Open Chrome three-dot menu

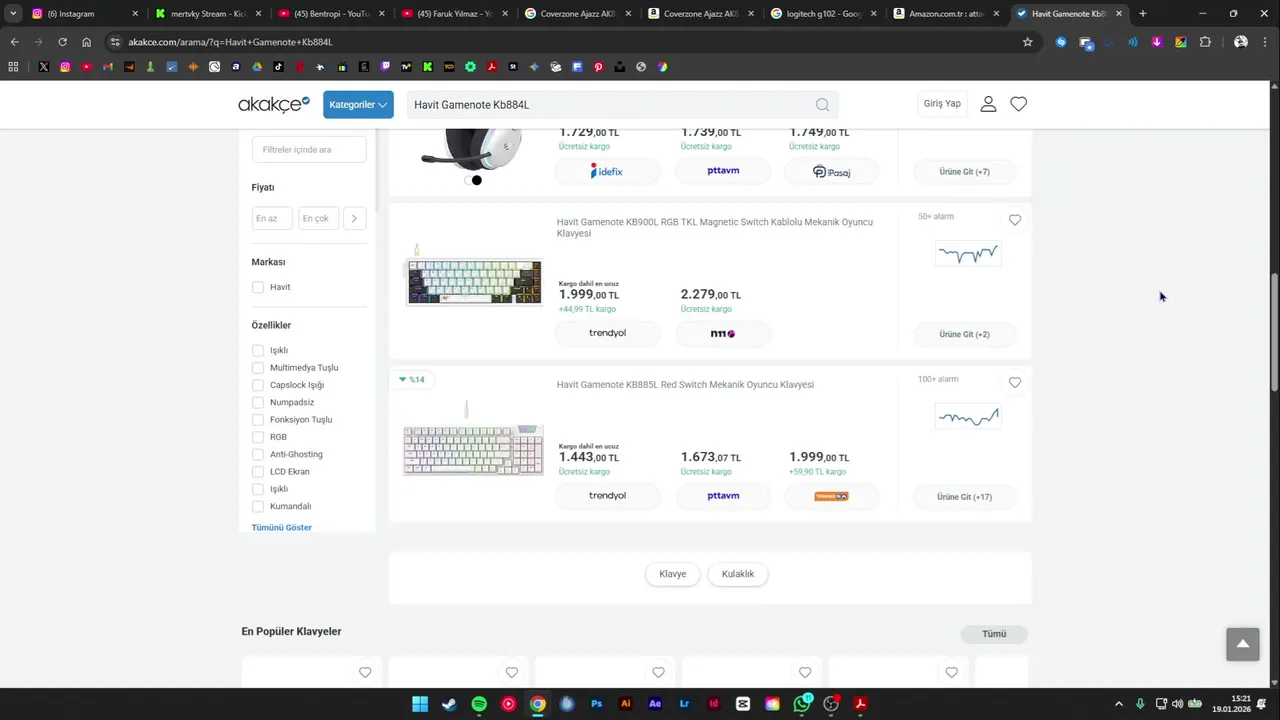tap(1267, 42)
